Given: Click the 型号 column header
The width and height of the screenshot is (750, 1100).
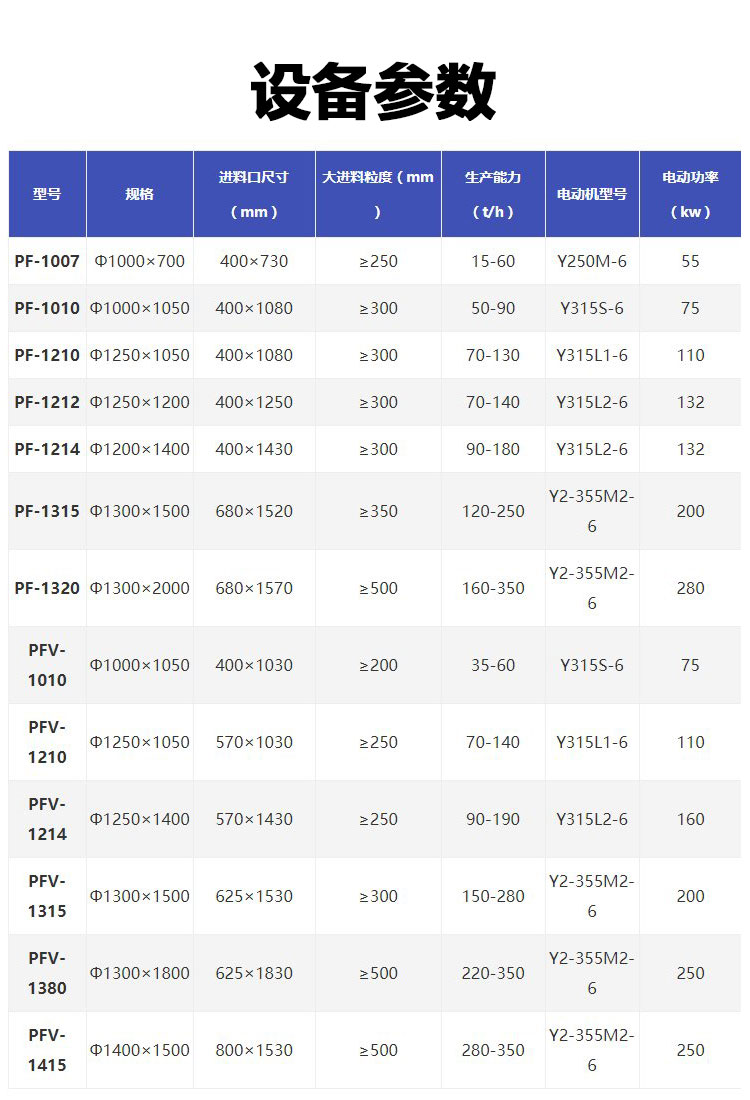Looking at the screenshot, I should tap(47, 194).
